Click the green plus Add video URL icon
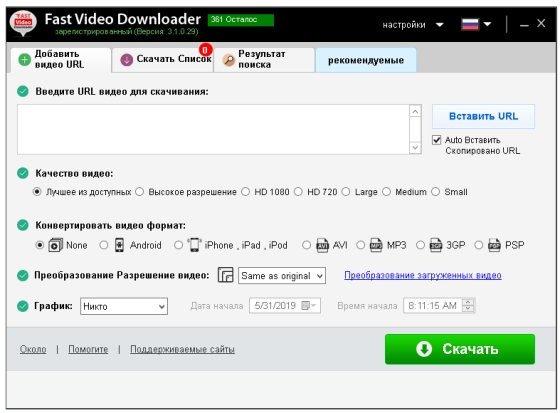Image resolution: width=560 pixels, height=413 pixels. pyautogui.click(x=25, y=59)
